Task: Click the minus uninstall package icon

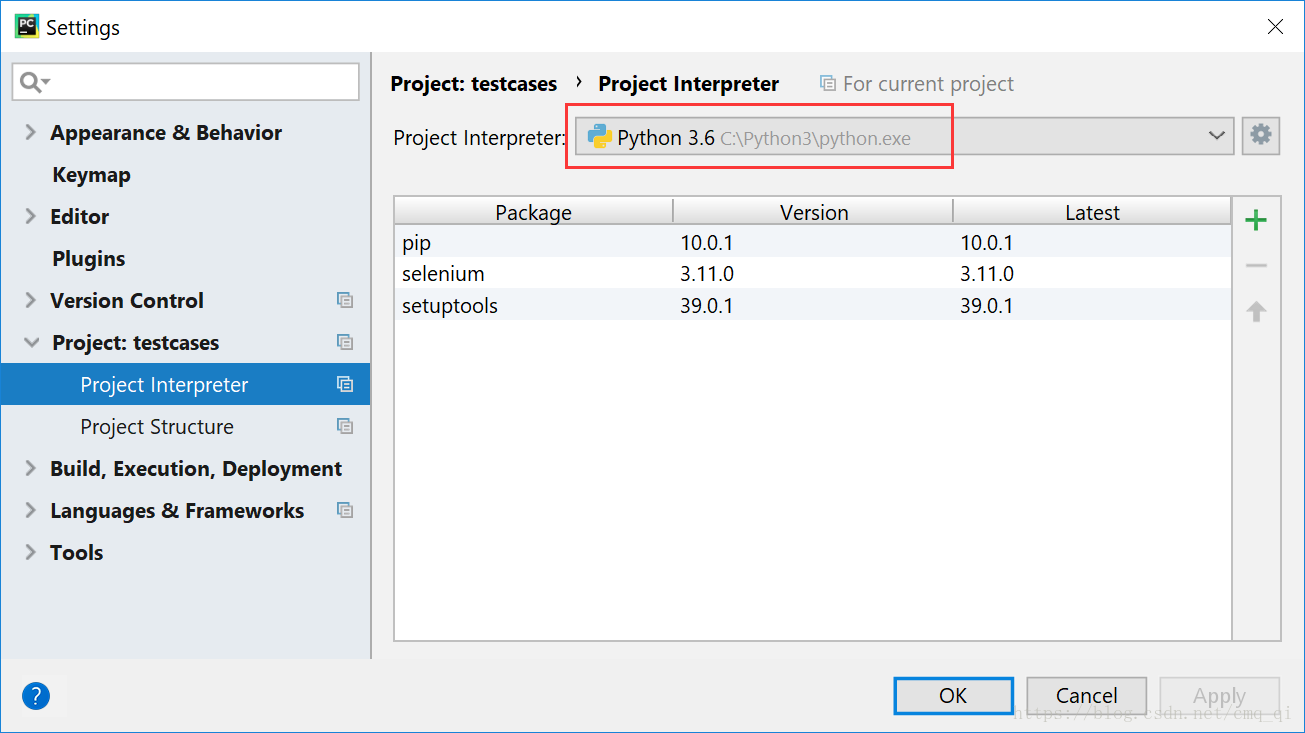Action: [x=1256, y=266]
